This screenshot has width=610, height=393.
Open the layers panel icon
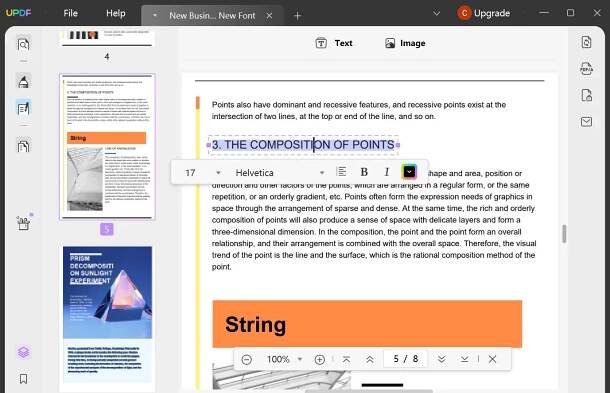[x=23, y=352]
